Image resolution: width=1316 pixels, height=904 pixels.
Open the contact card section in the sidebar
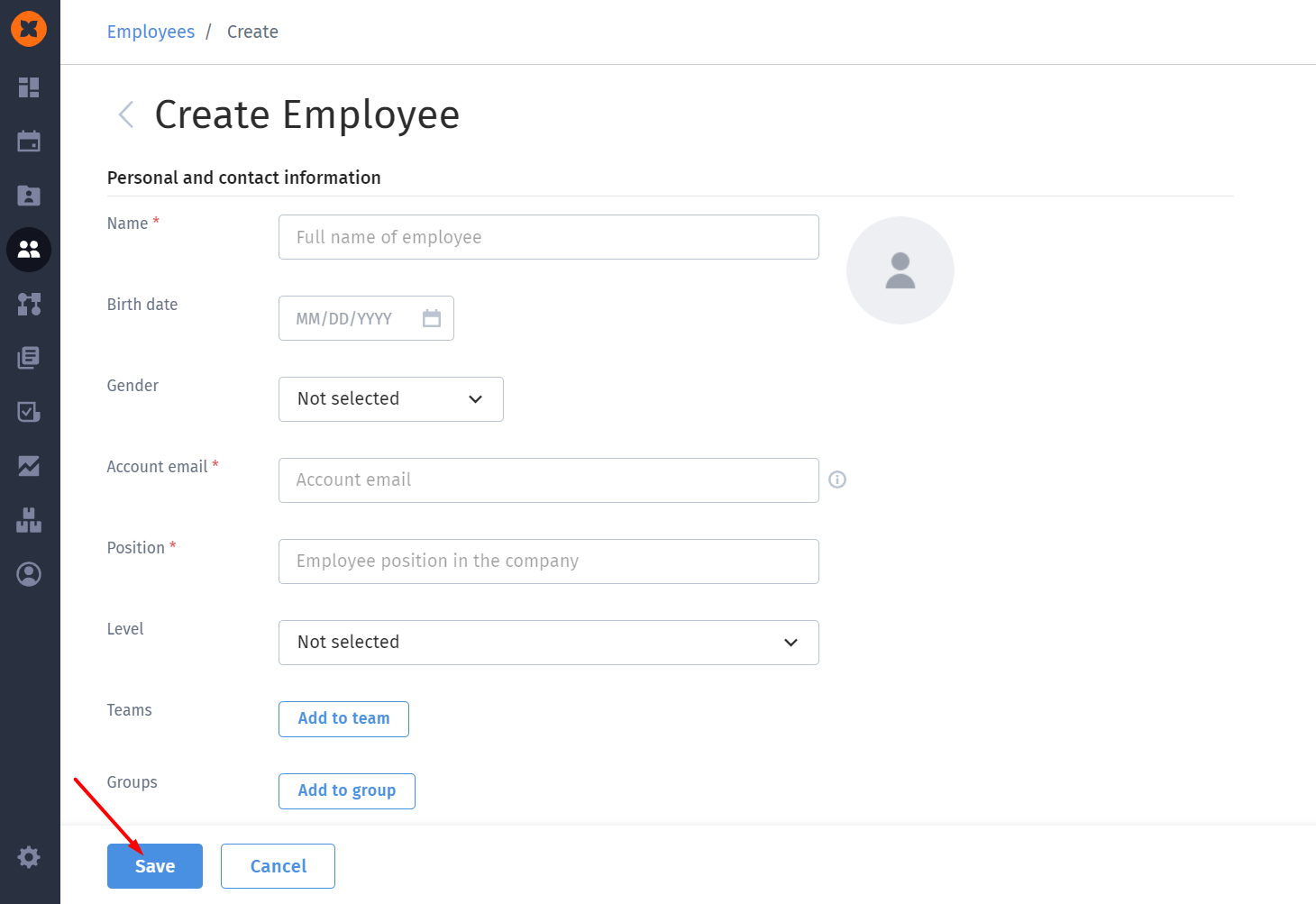(29, 196)
